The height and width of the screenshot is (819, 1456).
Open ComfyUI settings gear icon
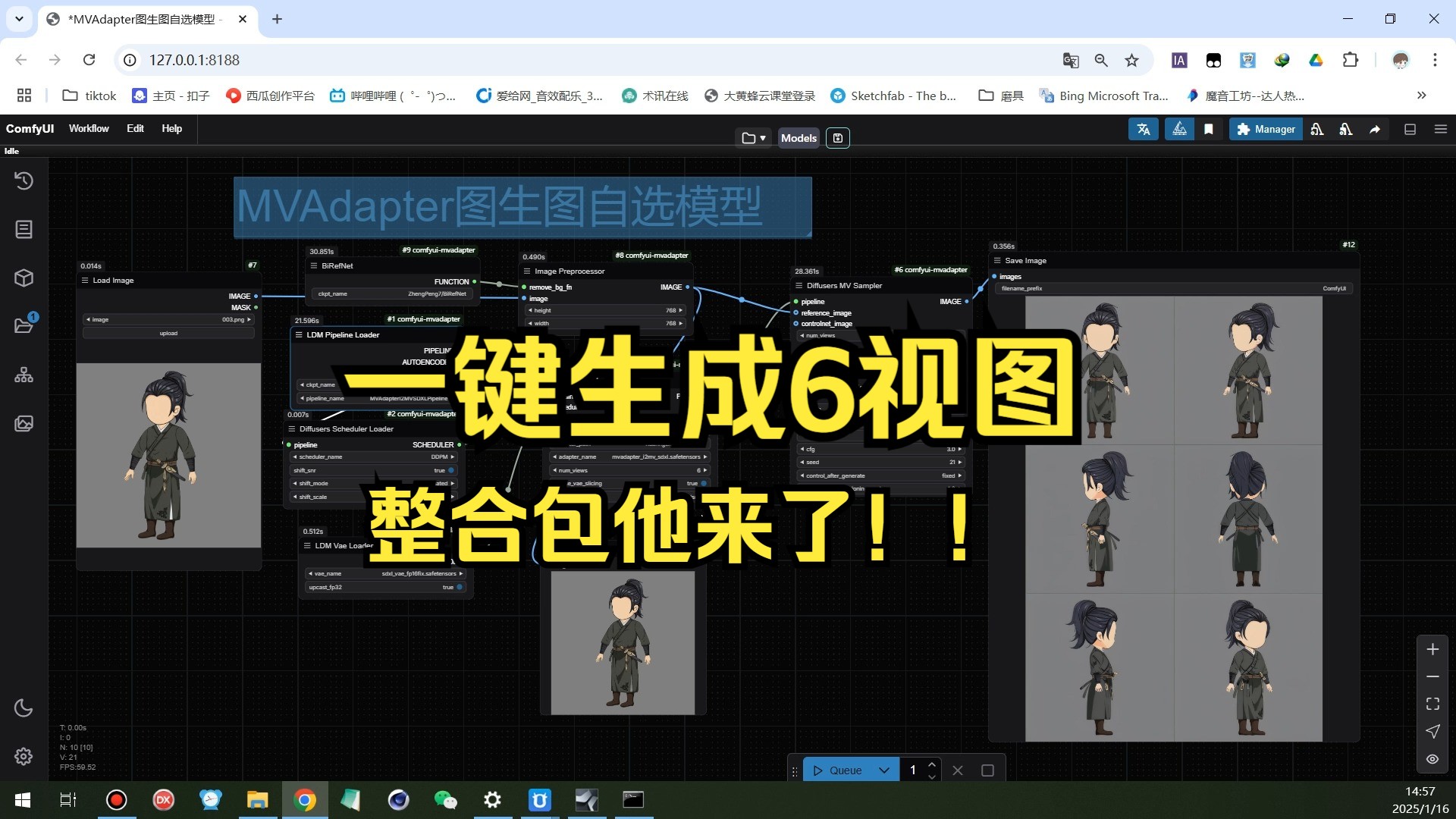click(x=24, y=756)
